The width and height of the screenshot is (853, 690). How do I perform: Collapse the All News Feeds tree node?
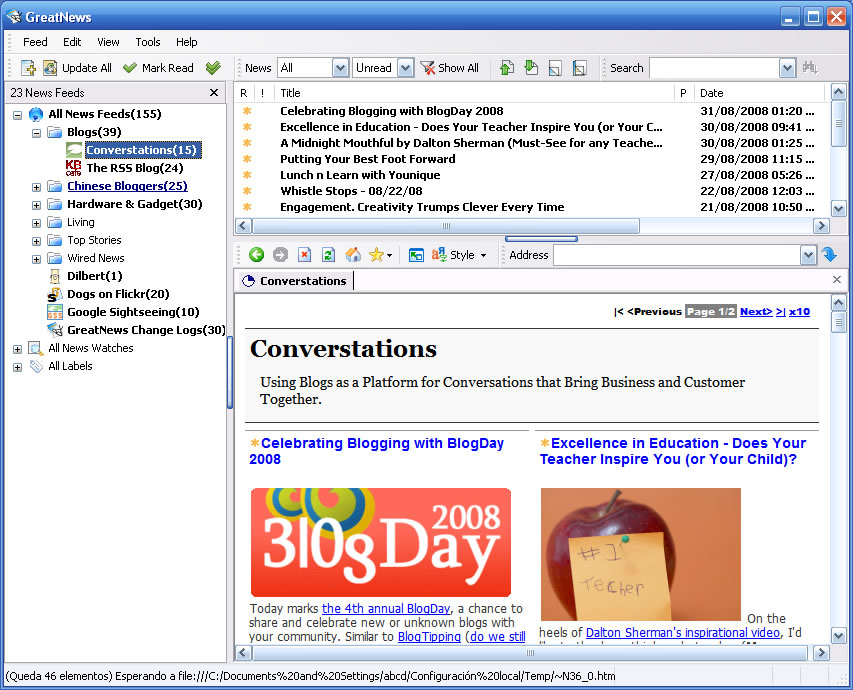tap(17, 115)
